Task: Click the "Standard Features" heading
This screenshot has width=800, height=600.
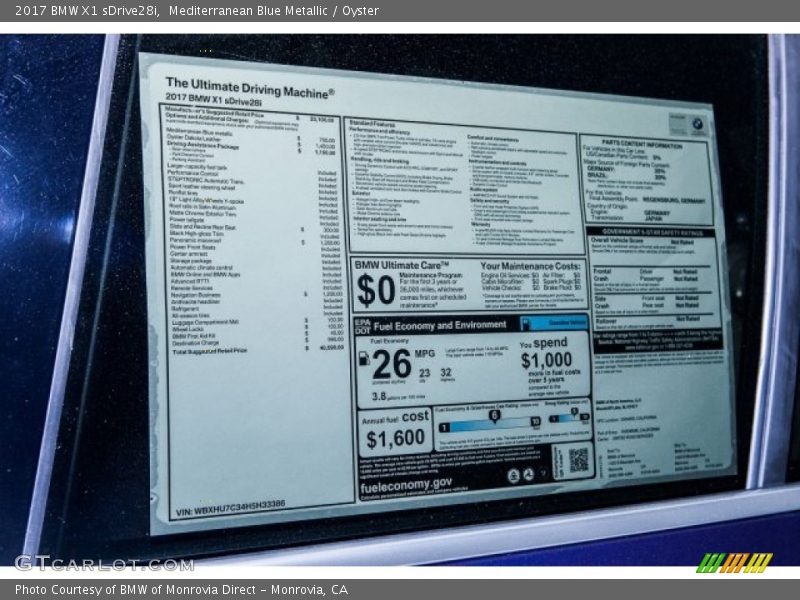Action: point(372,123)
